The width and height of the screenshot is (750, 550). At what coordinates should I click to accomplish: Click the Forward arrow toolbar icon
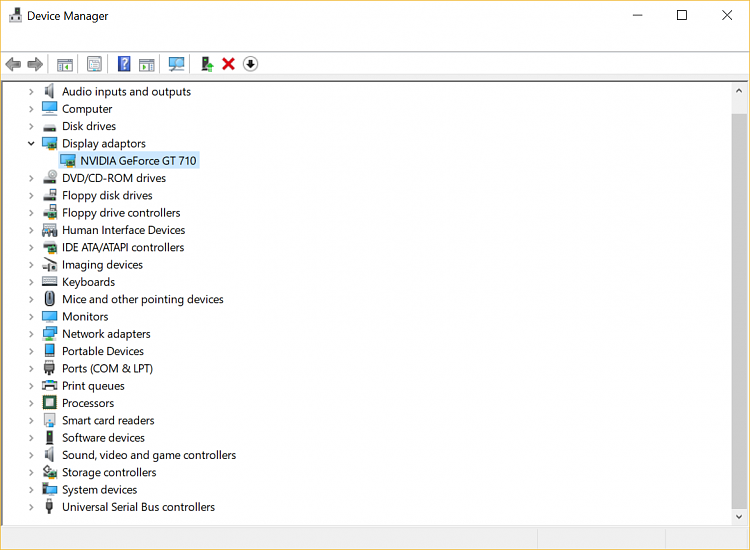click(x=35, y=64)
